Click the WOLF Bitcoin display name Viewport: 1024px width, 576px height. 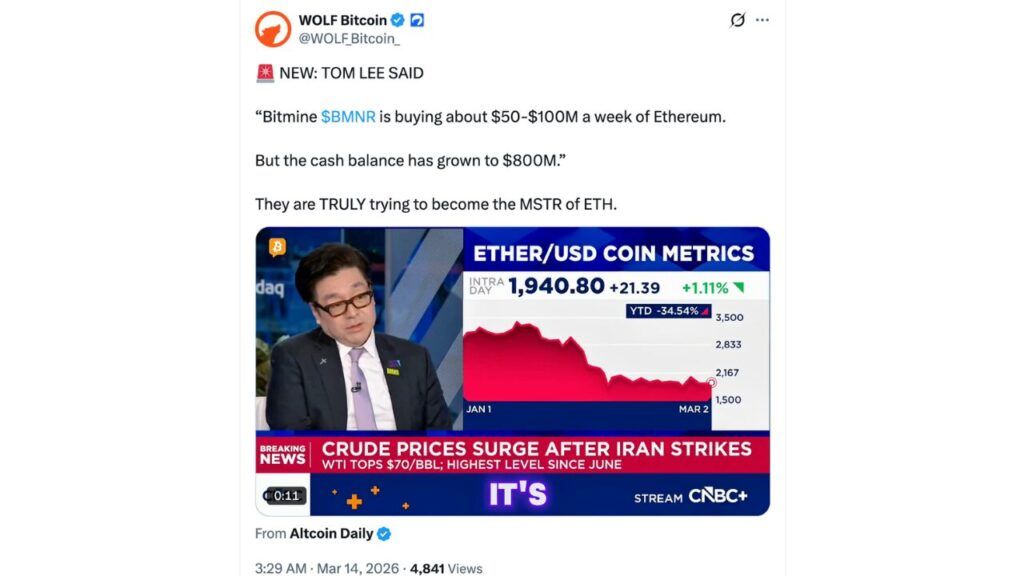coord(342,20)
